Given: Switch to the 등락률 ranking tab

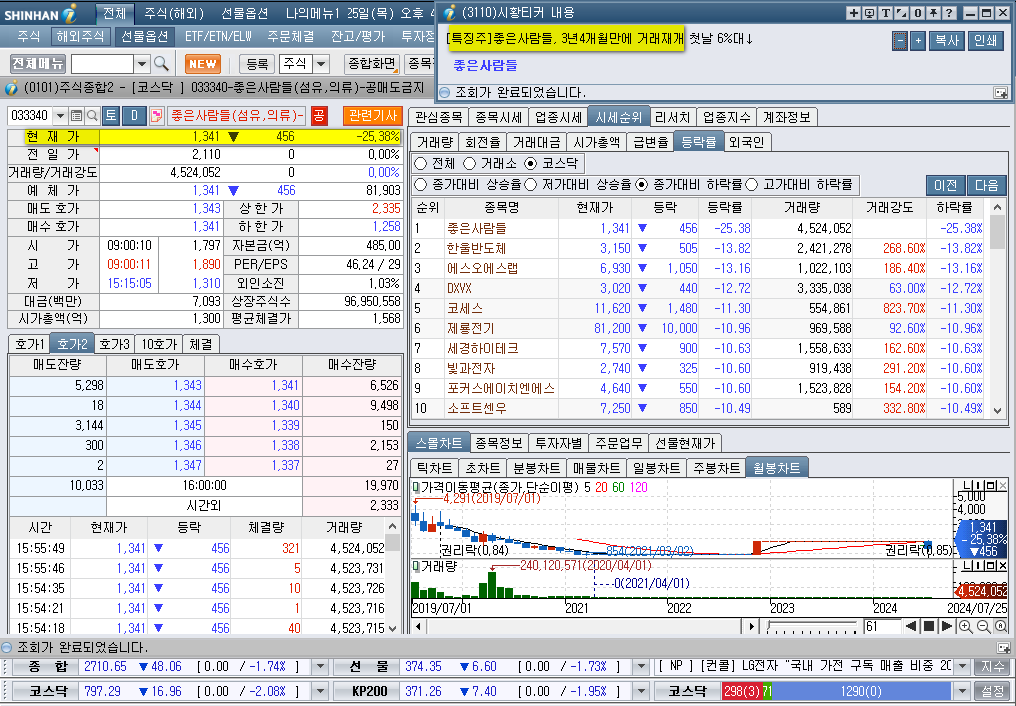Looking at the screenshot, I should point(698,142).
